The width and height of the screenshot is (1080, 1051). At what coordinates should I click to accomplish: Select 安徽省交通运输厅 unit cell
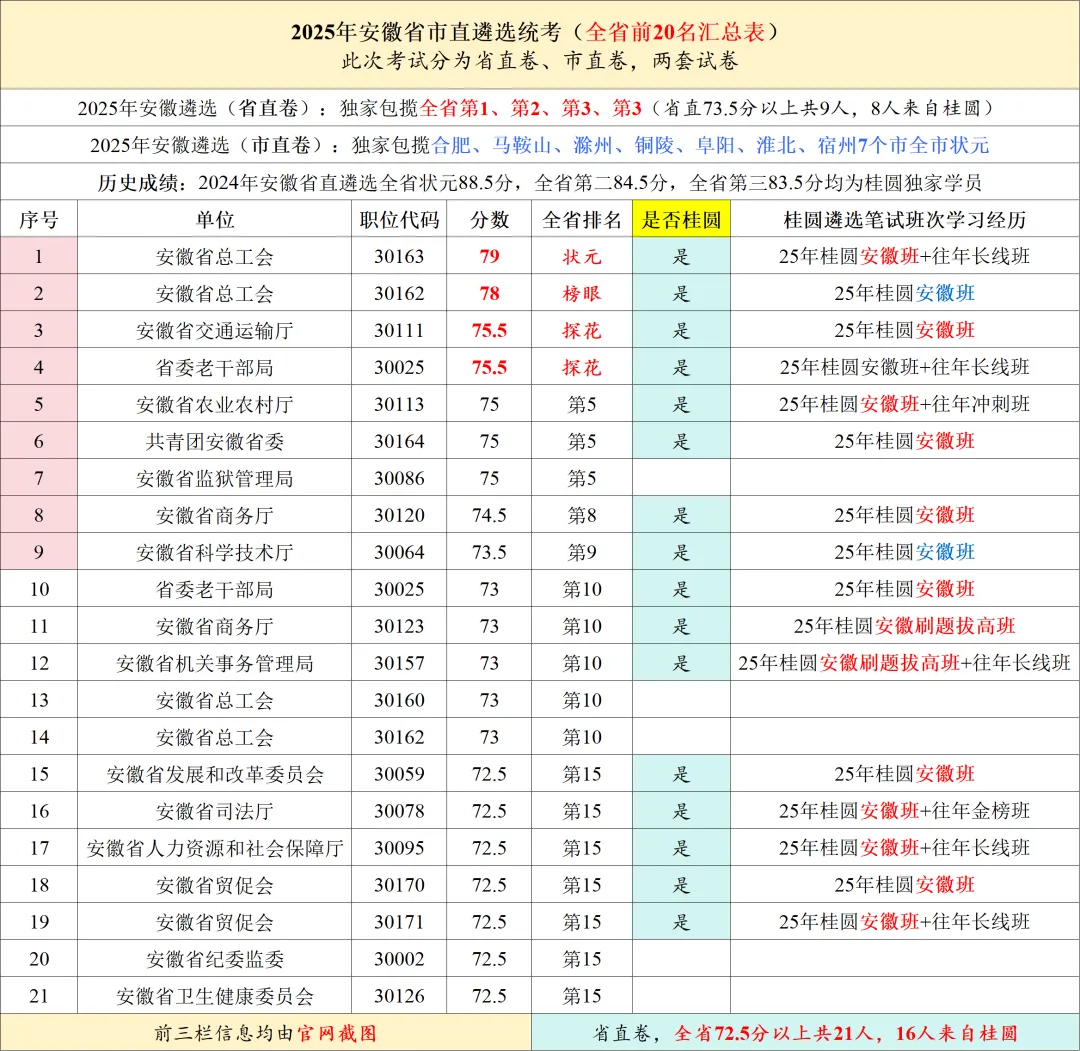[x=214, y=330]
